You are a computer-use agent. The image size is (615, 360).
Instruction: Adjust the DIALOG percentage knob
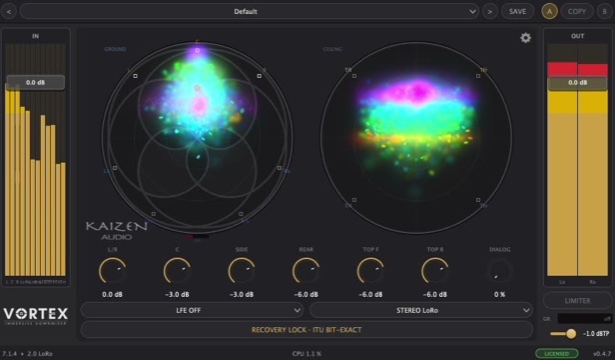point(500,271)
